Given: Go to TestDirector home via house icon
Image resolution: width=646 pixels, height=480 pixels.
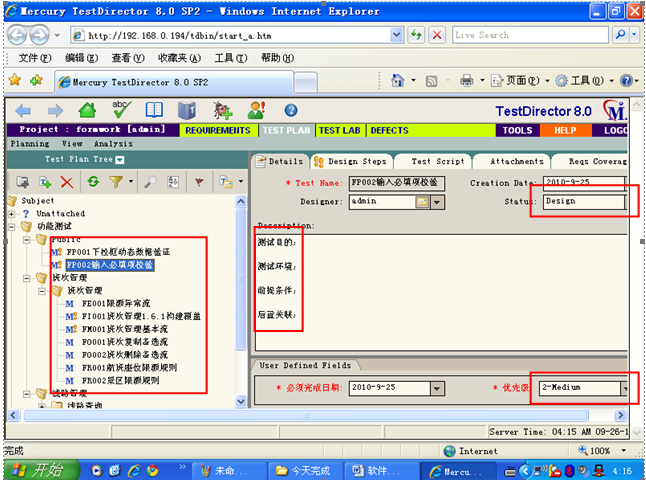Looking at the screenshot, I should [x=87, y=110].
